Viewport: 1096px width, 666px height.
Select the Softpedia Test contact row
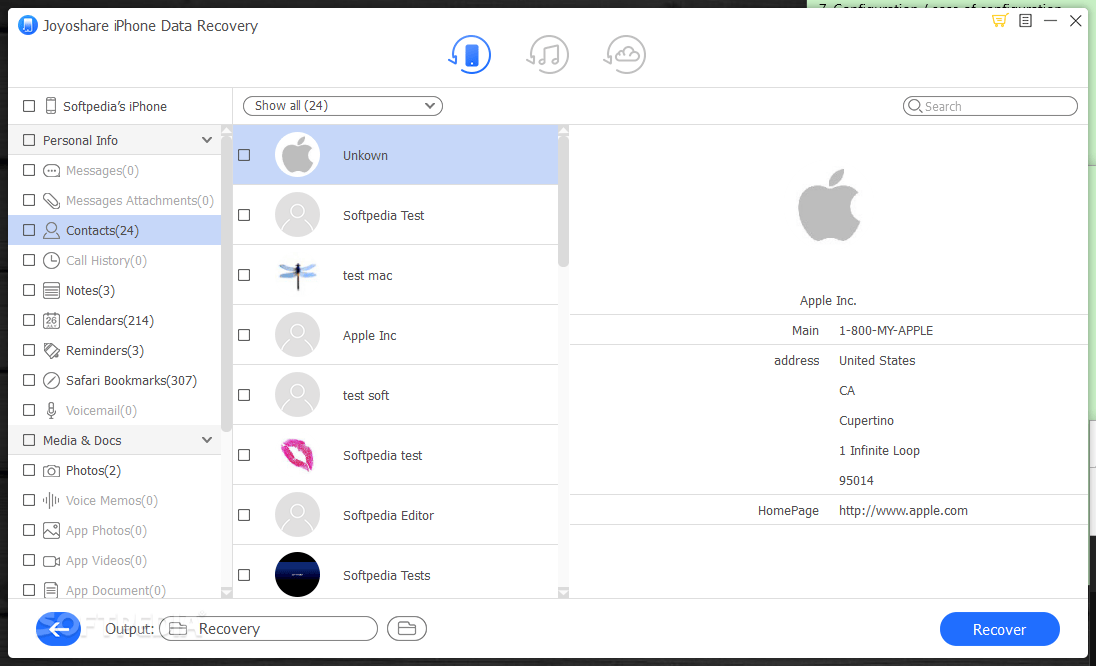tap(396, 215)
